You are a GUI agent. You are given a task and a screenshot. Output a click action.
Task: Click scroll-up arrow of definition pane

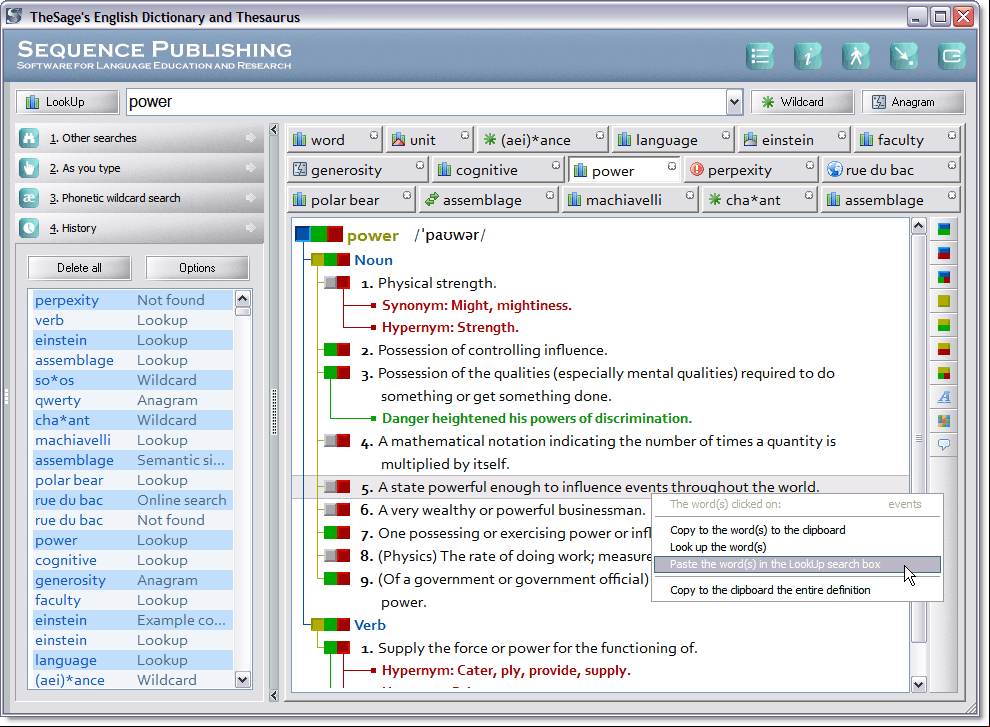(x=919, y=225)
